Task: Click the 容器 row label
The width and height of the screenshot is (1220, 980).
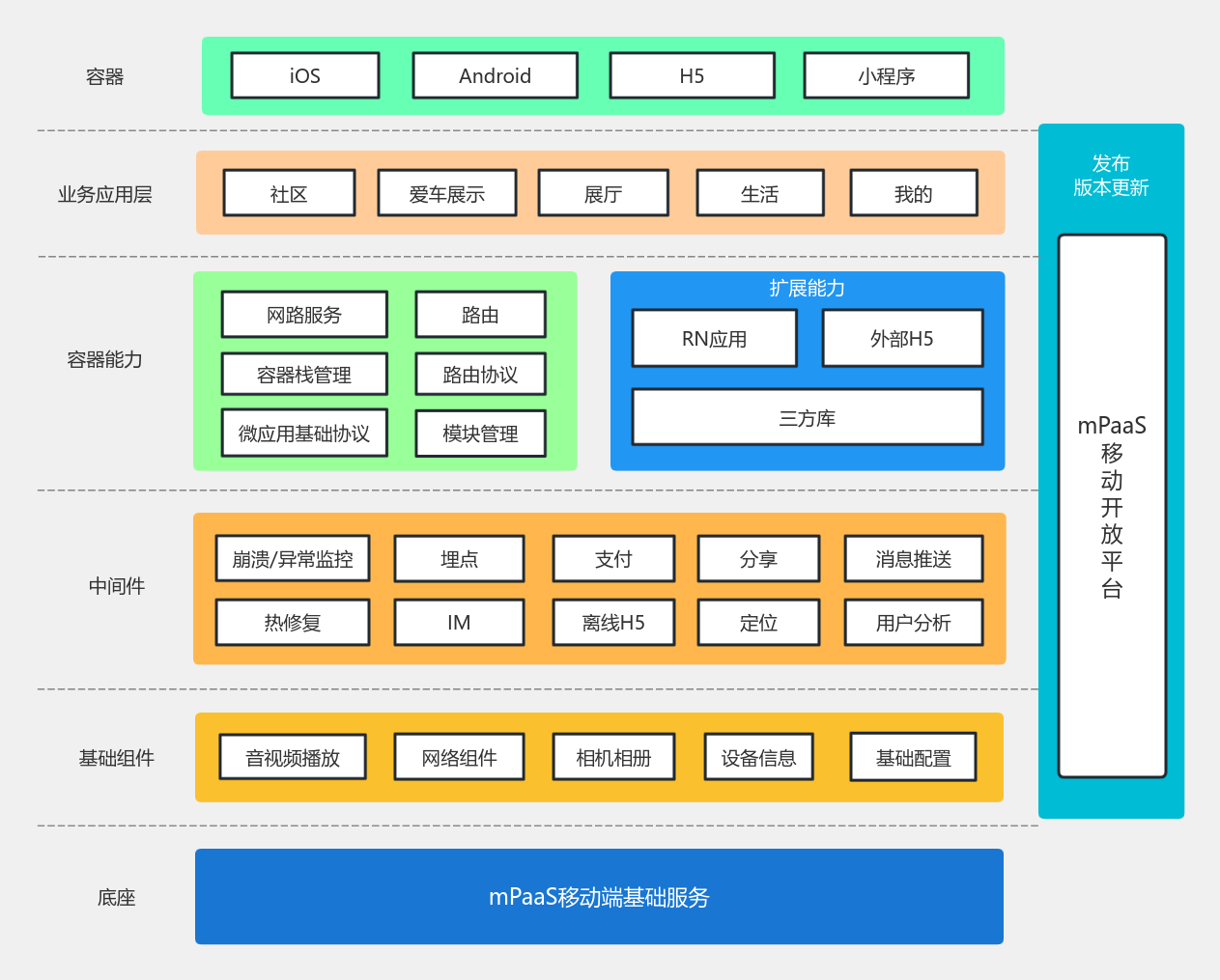Action: pyautogui.click(x=104, y=76)
